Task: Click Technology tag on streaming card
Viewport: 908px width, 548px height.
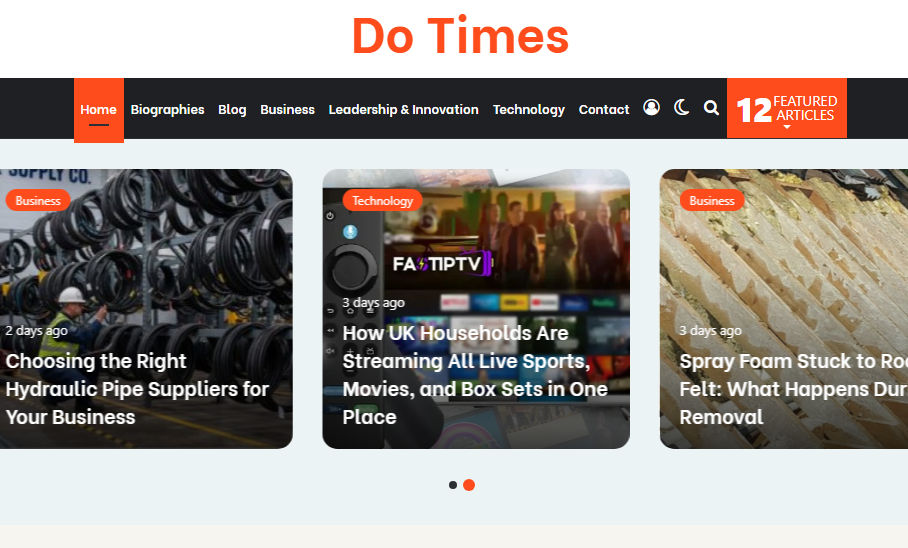Action: [x=382, y=200]
